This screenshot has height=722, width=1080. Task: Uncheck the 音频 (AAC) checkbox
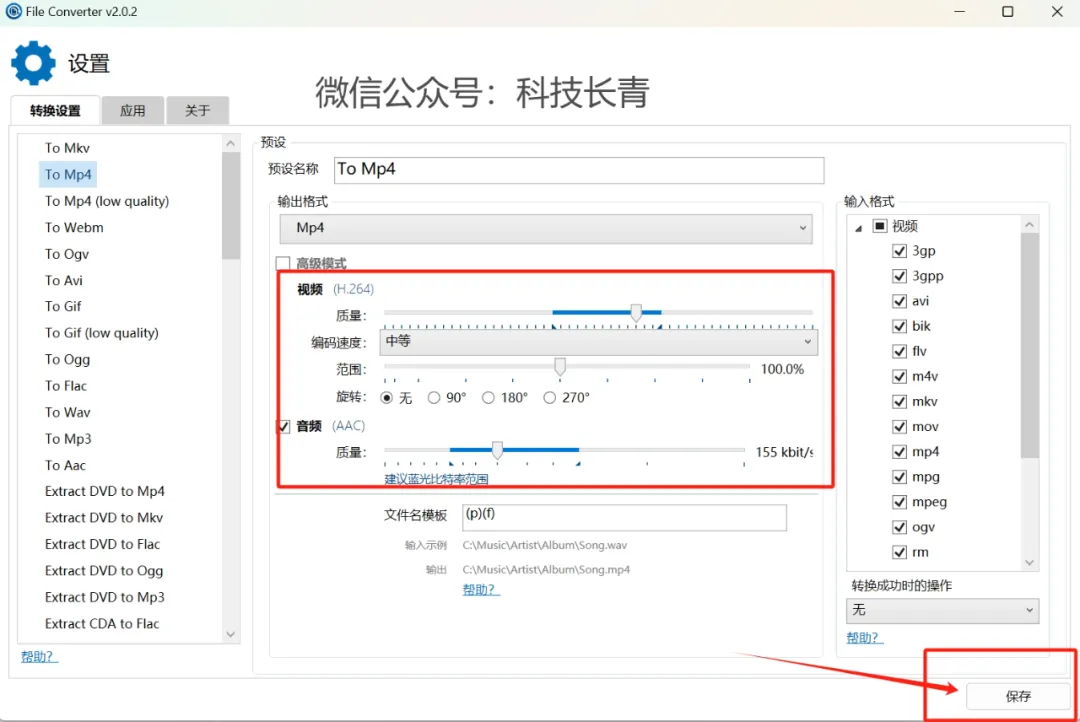click(x=283, y=427)
